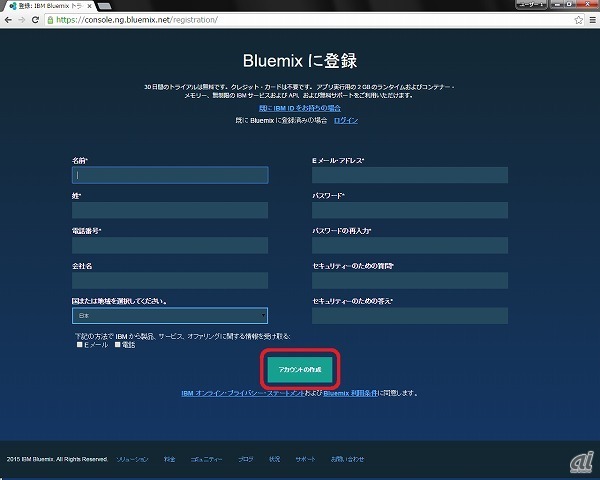Image resolution: width=600 pixels, height=480 pixels.
Task: Open the 既に IBM ID をお持ちの場合 link
Action: [300, 108]
